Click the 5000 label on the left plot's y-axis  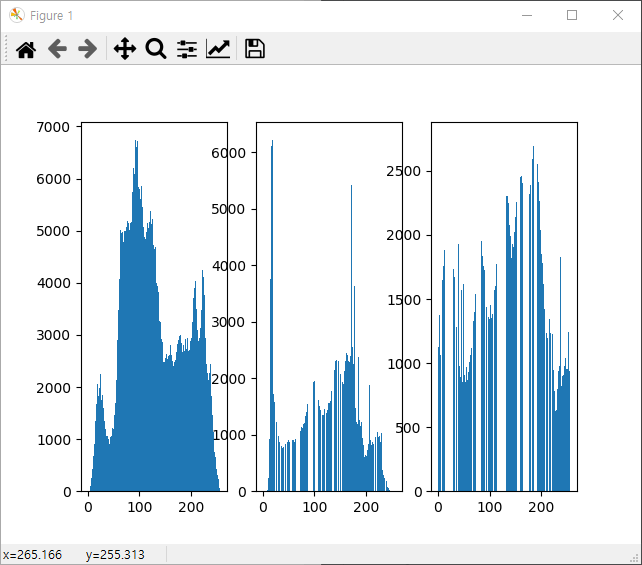[x=53, y=231]
